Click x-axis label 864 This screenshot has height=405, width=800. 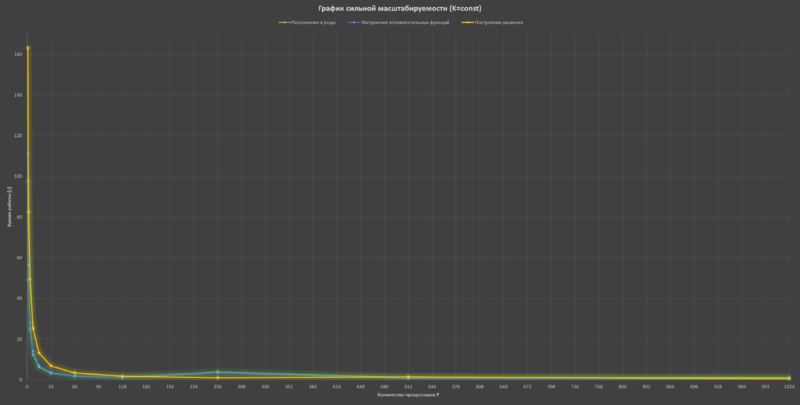[670, 387]
